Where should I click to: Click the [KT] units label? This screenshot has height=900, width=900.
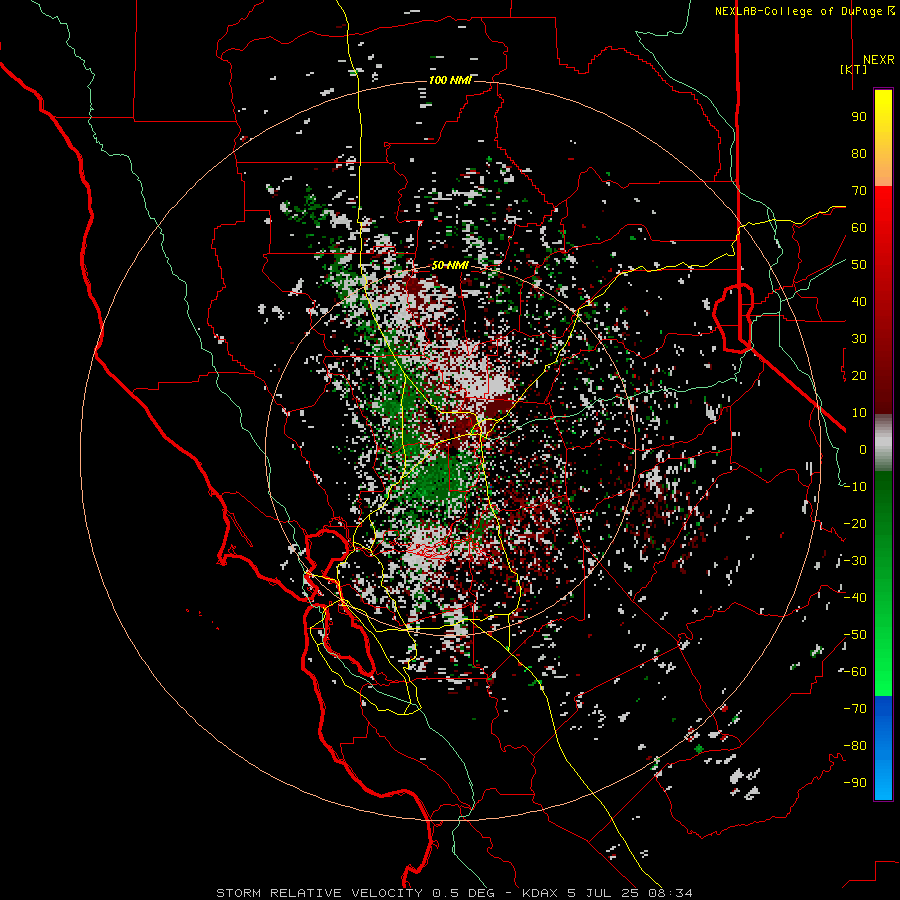pos(854,69)
